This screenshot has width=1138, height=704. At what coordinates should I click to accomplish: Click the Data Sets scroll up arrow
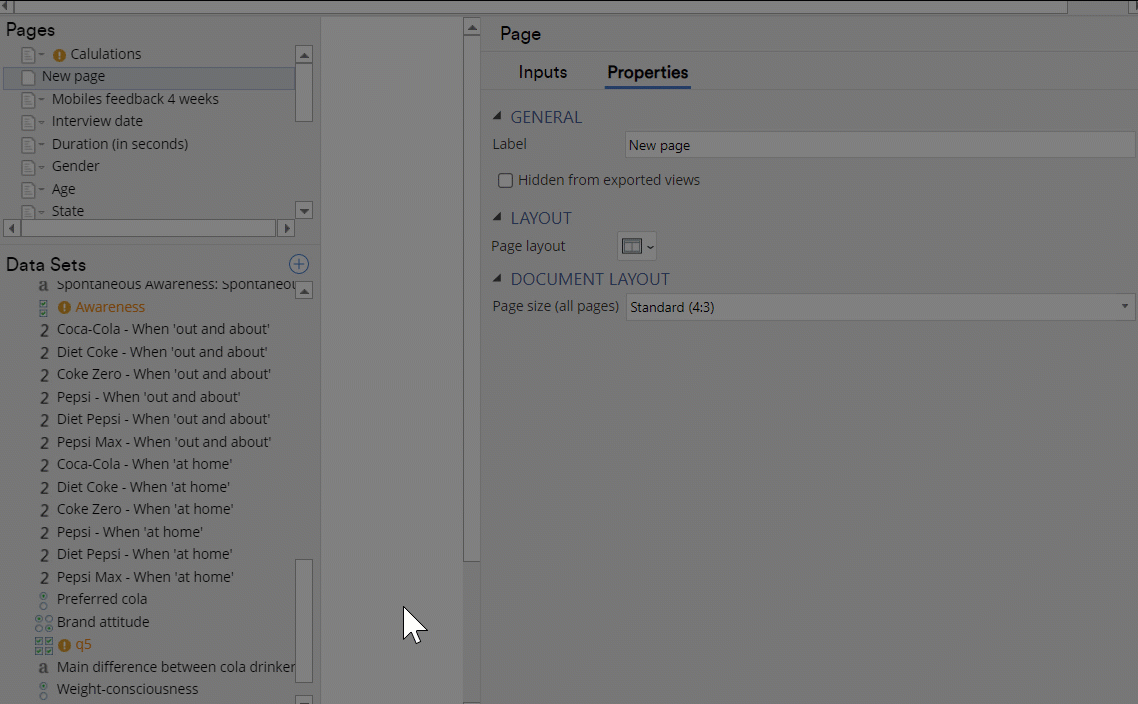(304, 290)
